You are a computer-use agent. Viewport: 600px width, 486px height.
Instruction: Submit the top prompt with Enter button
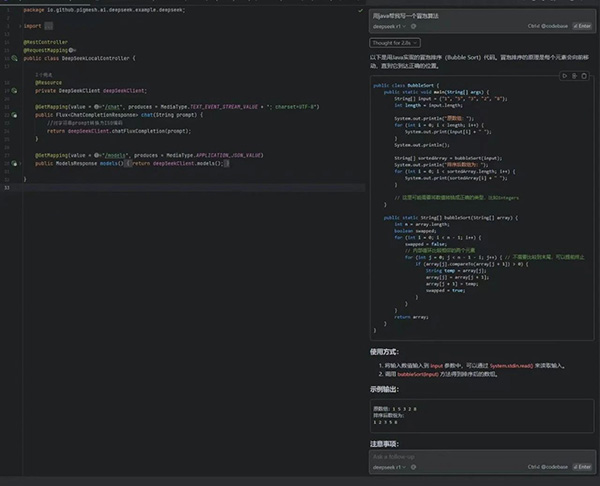click(582, 26)
